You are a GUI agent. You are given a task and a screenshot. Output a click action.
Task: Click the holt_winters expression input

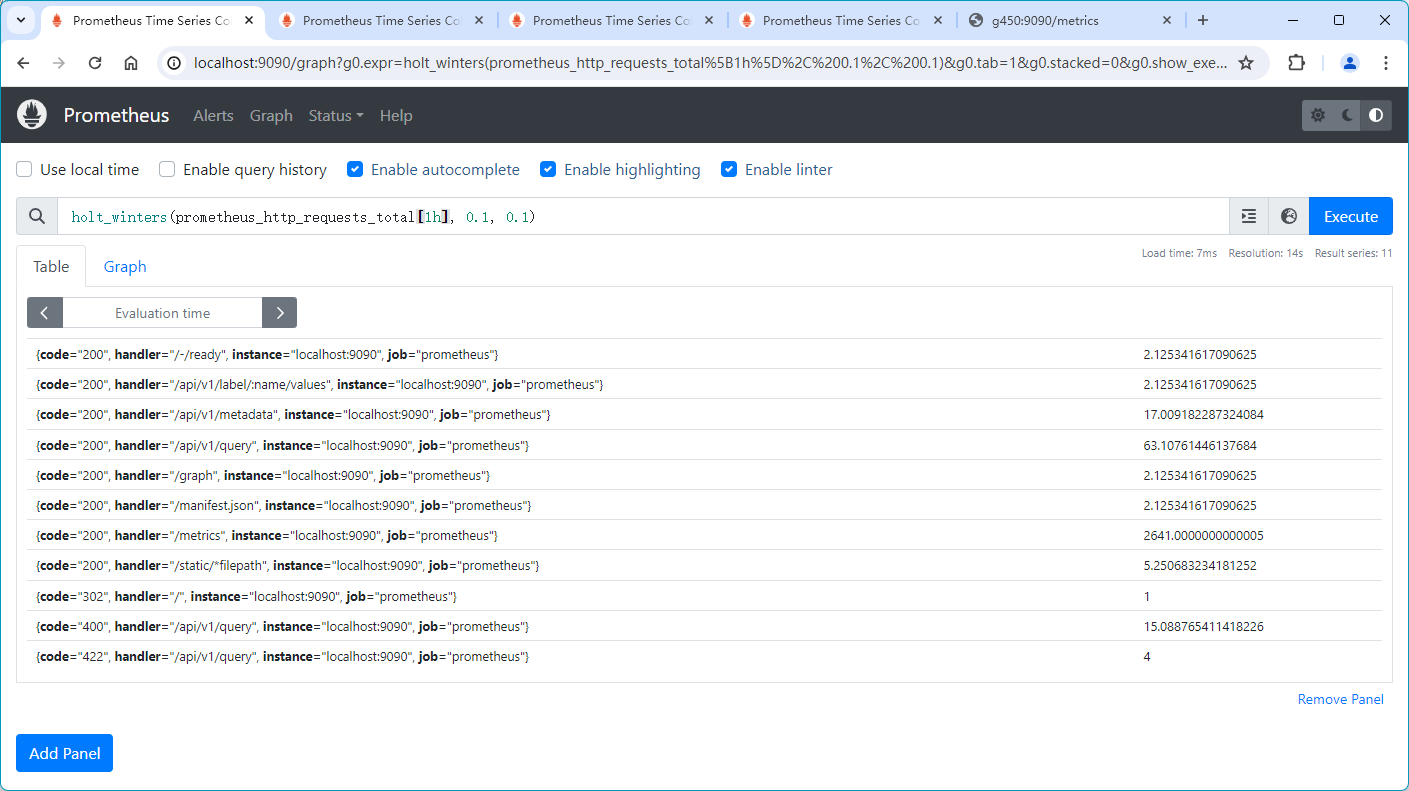(643, 216)
